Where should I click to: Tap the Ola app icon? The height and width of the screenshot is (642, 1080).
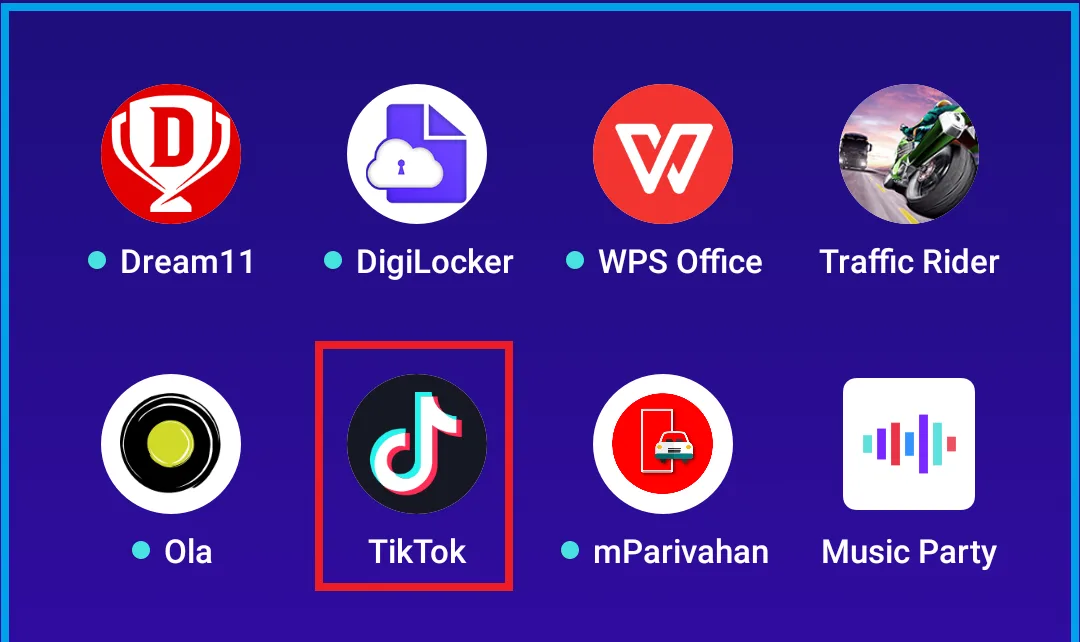tap(171, 444)
